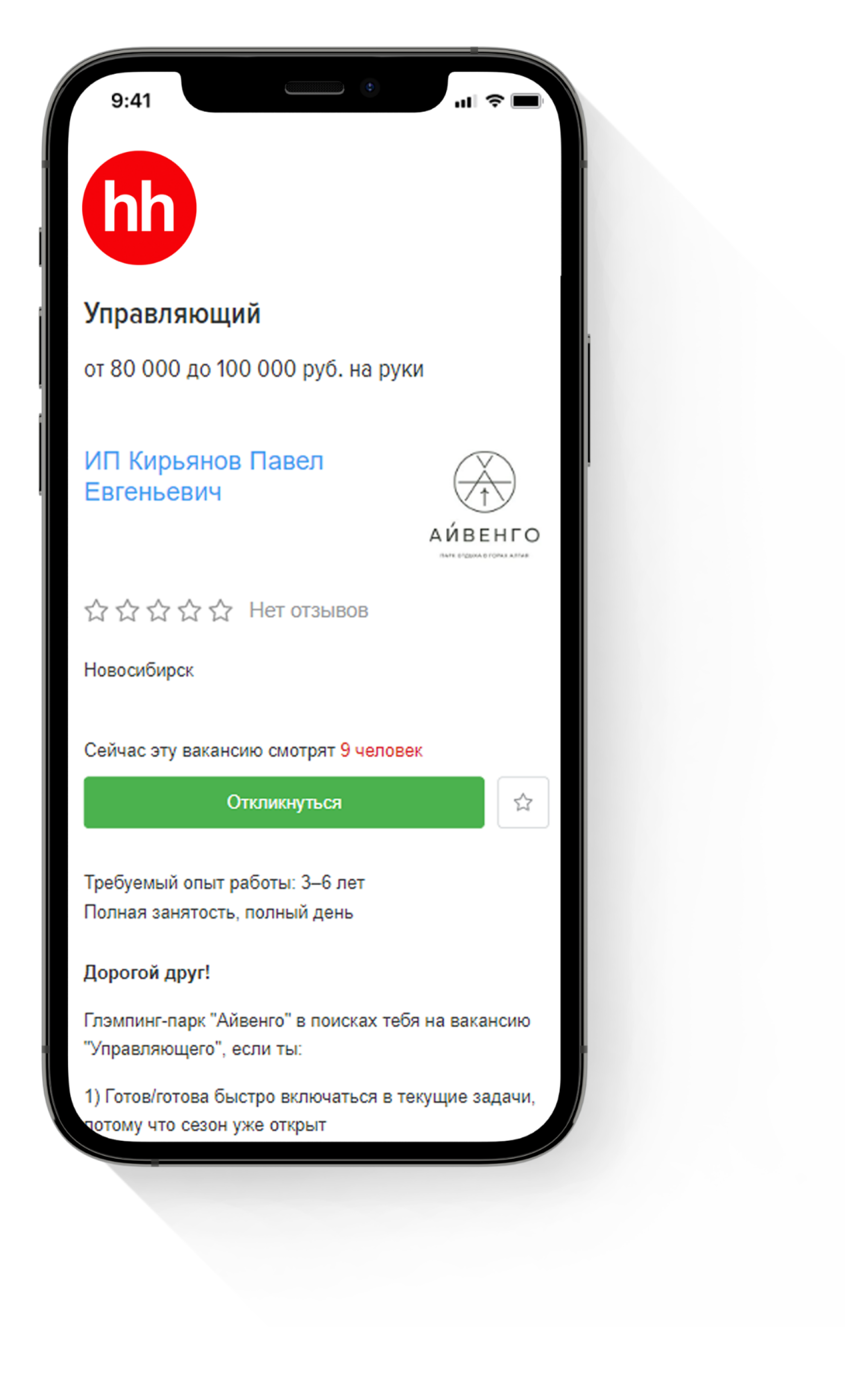Tap the Откликнуться green button

(284, 802)
